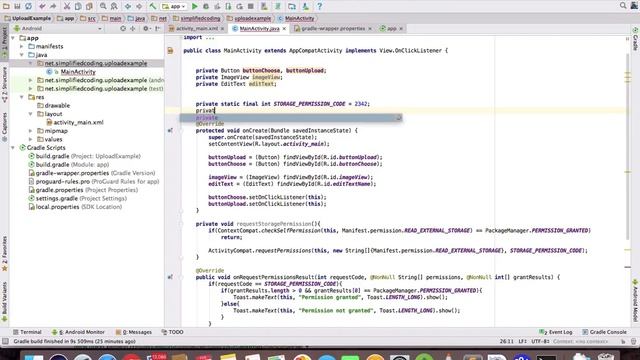Click the green Run app button
Screen dimensions: 640x360
pos(195,6)
